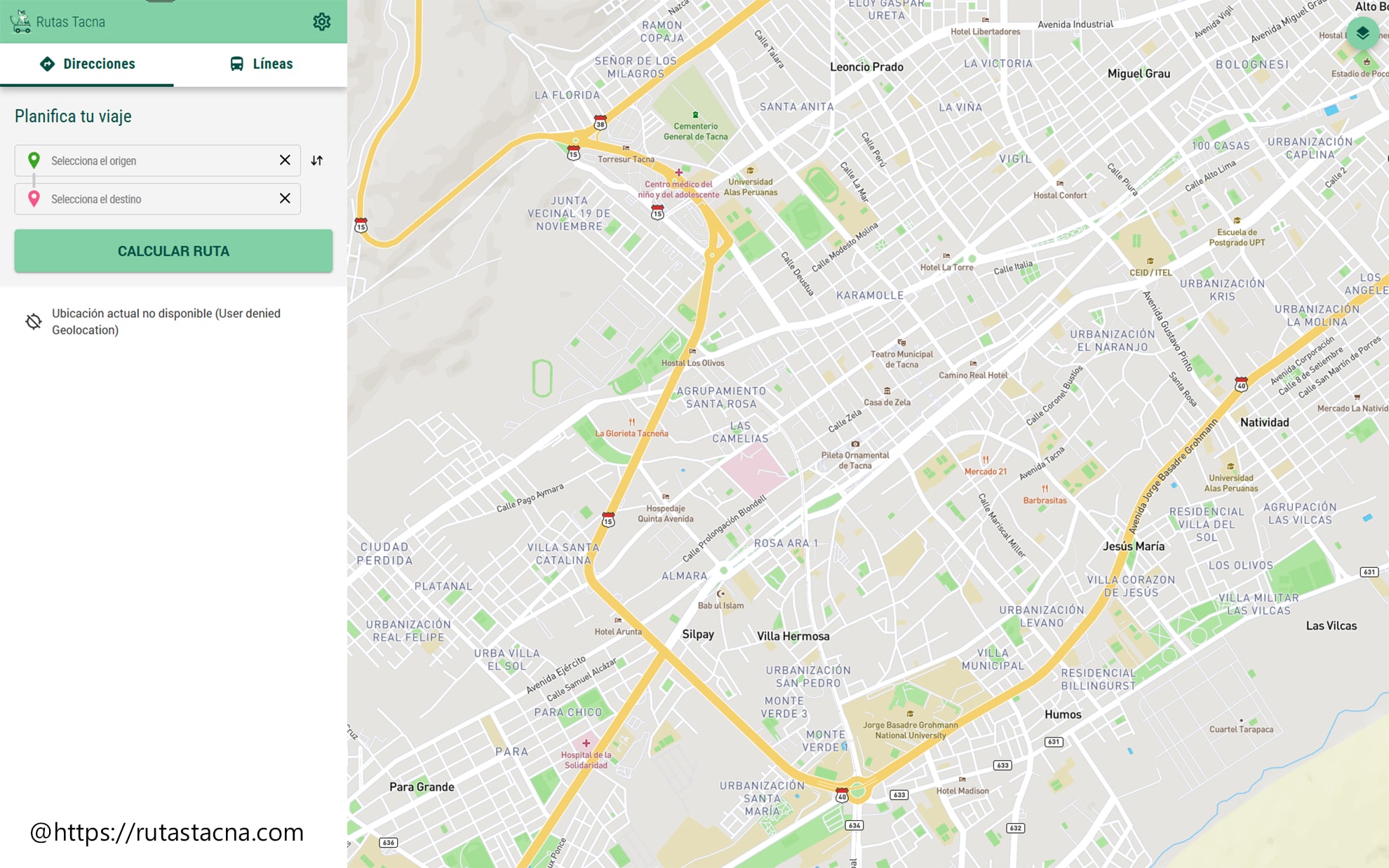
Task: Click the Hospital de la Solidaridad marker
Action: pos(586,743)
